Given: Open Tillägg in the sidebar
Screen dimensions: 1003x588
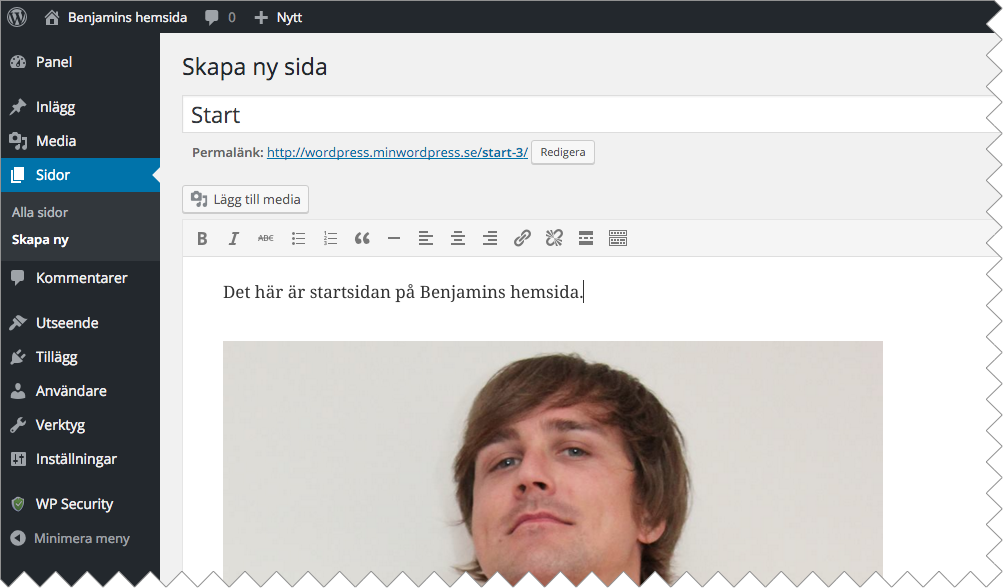Looking at the screenshot, I should (x=80, y=356).
